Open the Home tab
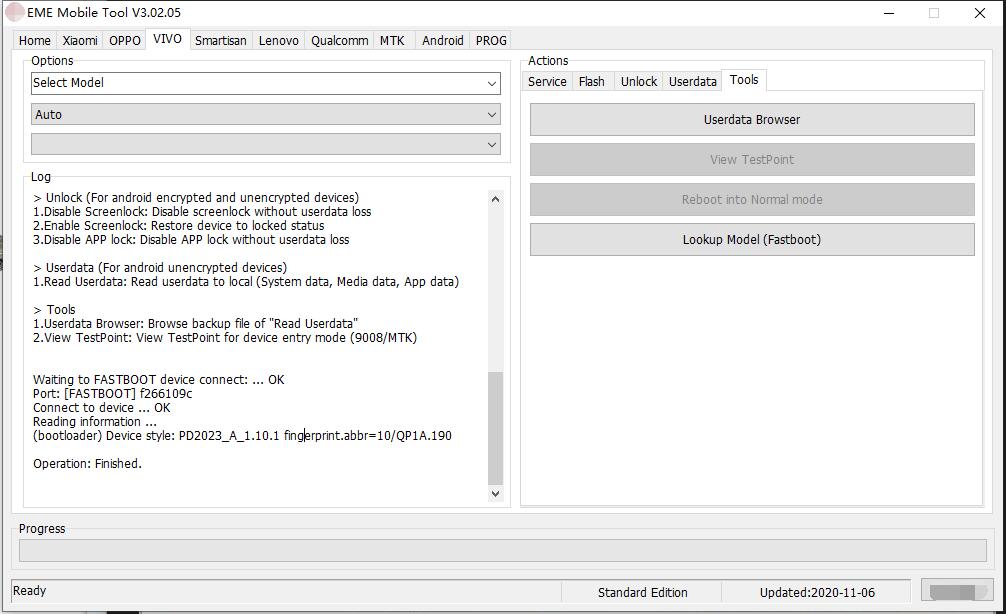Screen dimensions: 1006x614 (x=35, y=40)
